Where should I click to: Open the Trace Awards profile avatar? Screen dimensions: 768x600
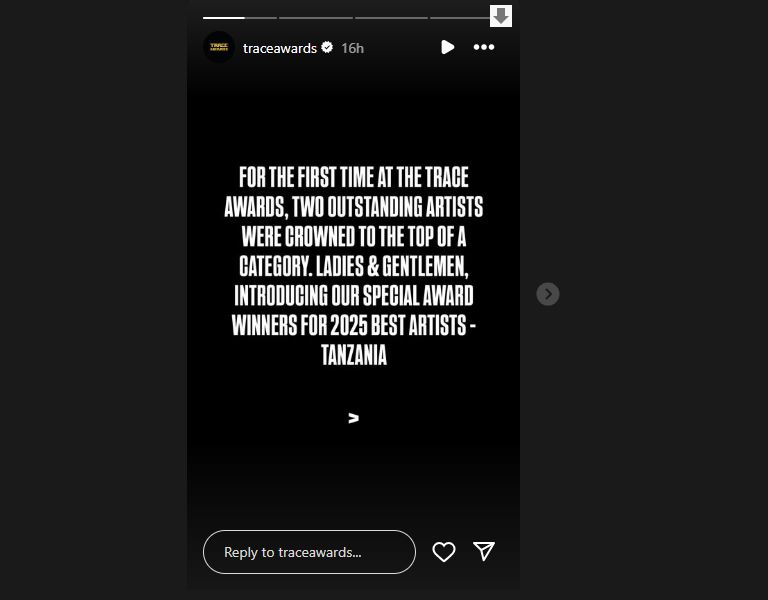point(219,47)
